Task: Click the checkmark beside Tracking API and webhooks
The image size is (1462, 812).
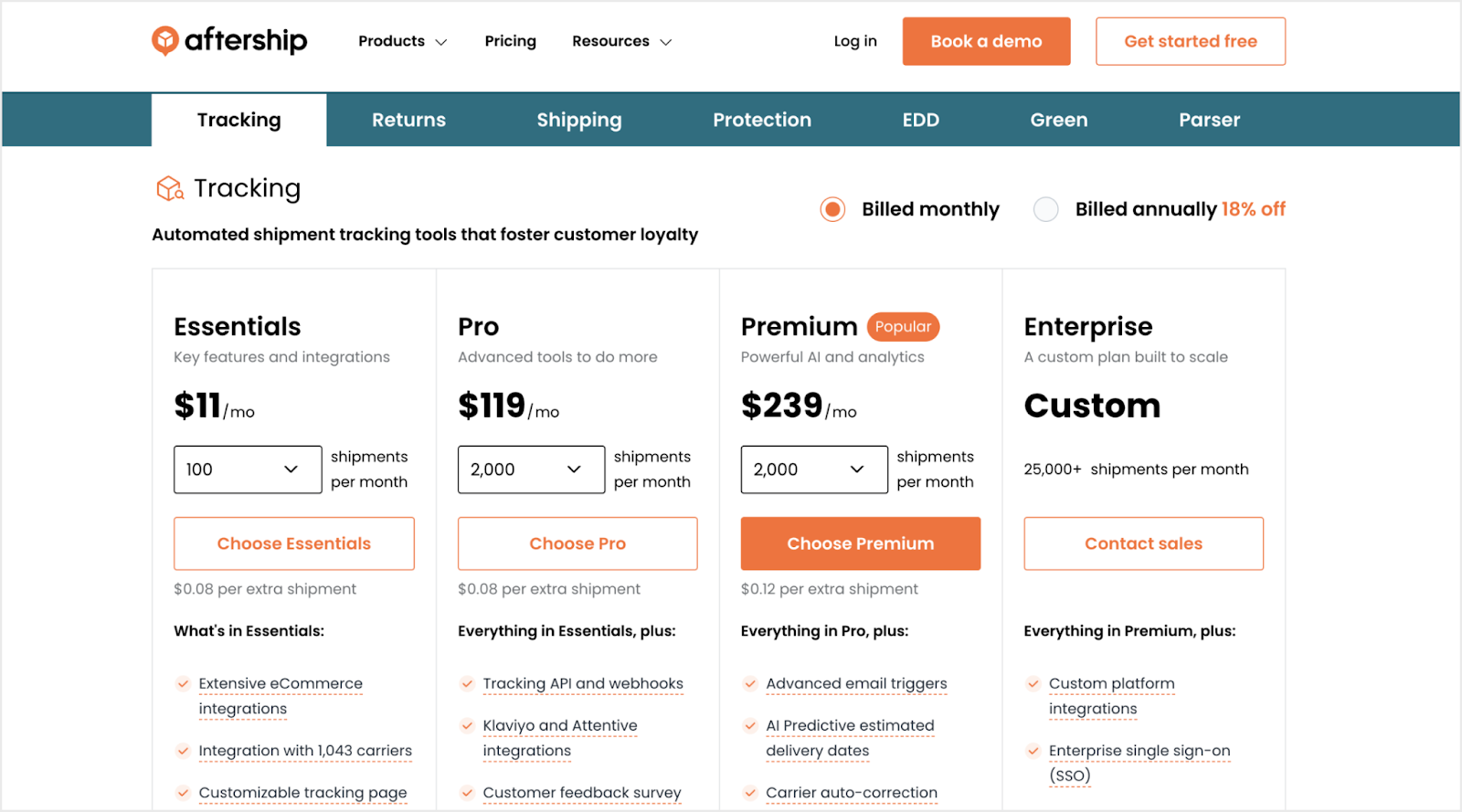Action: [x=467, y=683]
